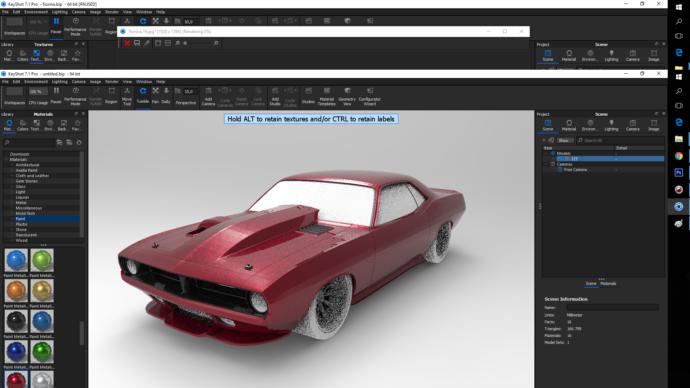Open the Material tab in front project panel
The height and width of the screenshot is (388, 690).
[x=569, y=125]
